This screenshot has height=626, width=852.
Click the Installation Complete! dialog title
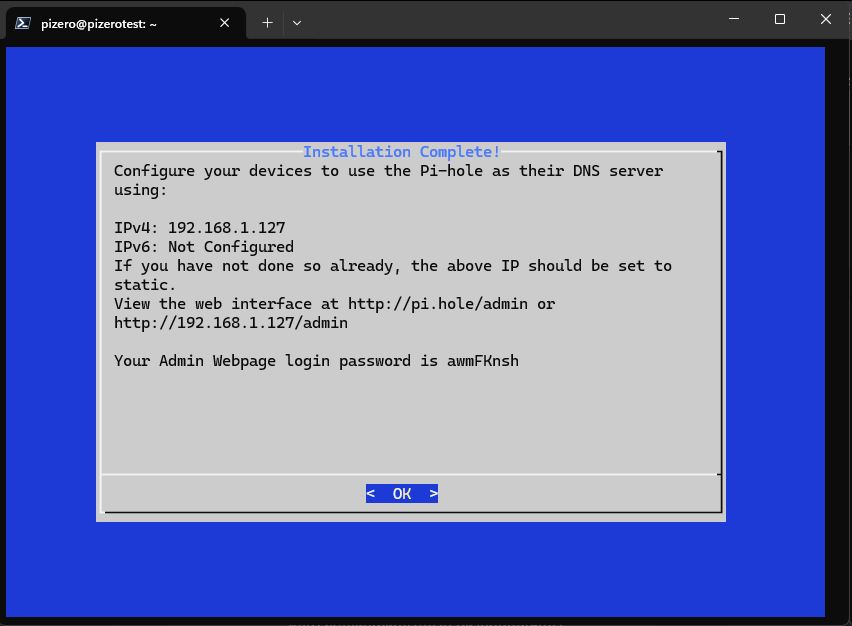pos(401,152)
